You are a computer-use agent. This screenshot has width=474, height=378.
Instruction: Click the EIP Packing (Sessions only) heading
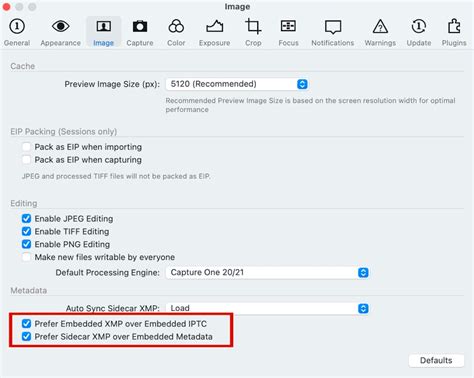tap(64, 131)
